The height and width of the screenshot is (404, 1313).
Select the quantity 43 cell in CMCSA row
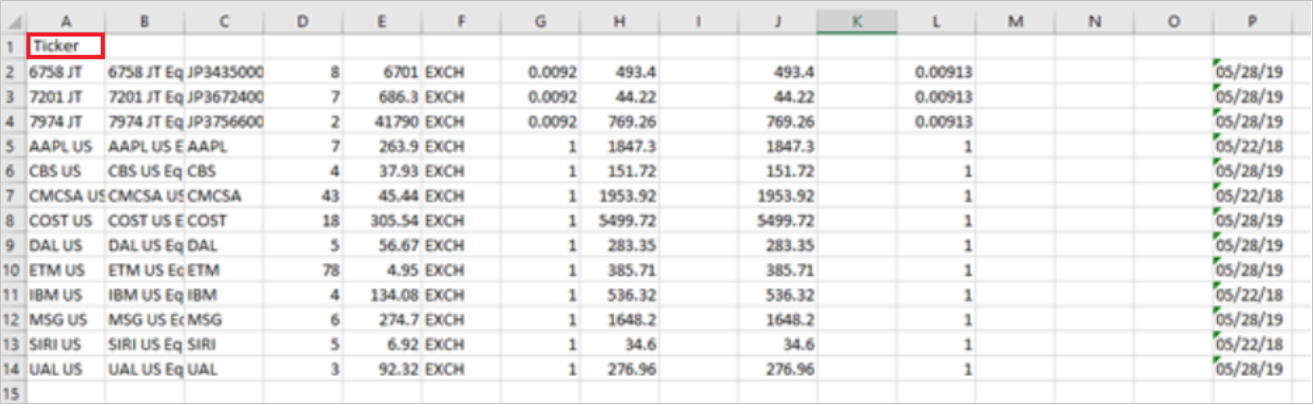(303, 196)
